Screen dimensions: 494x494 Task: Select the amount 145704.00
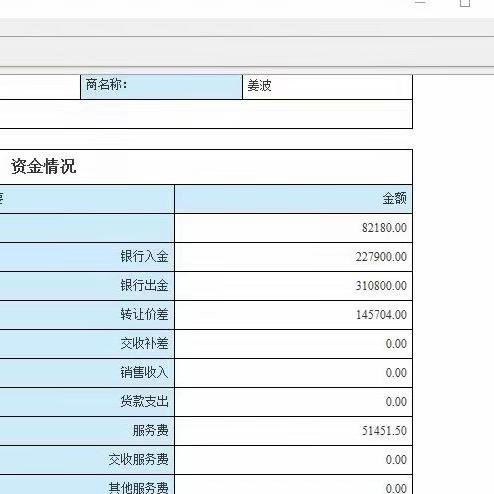coord(381,315)
